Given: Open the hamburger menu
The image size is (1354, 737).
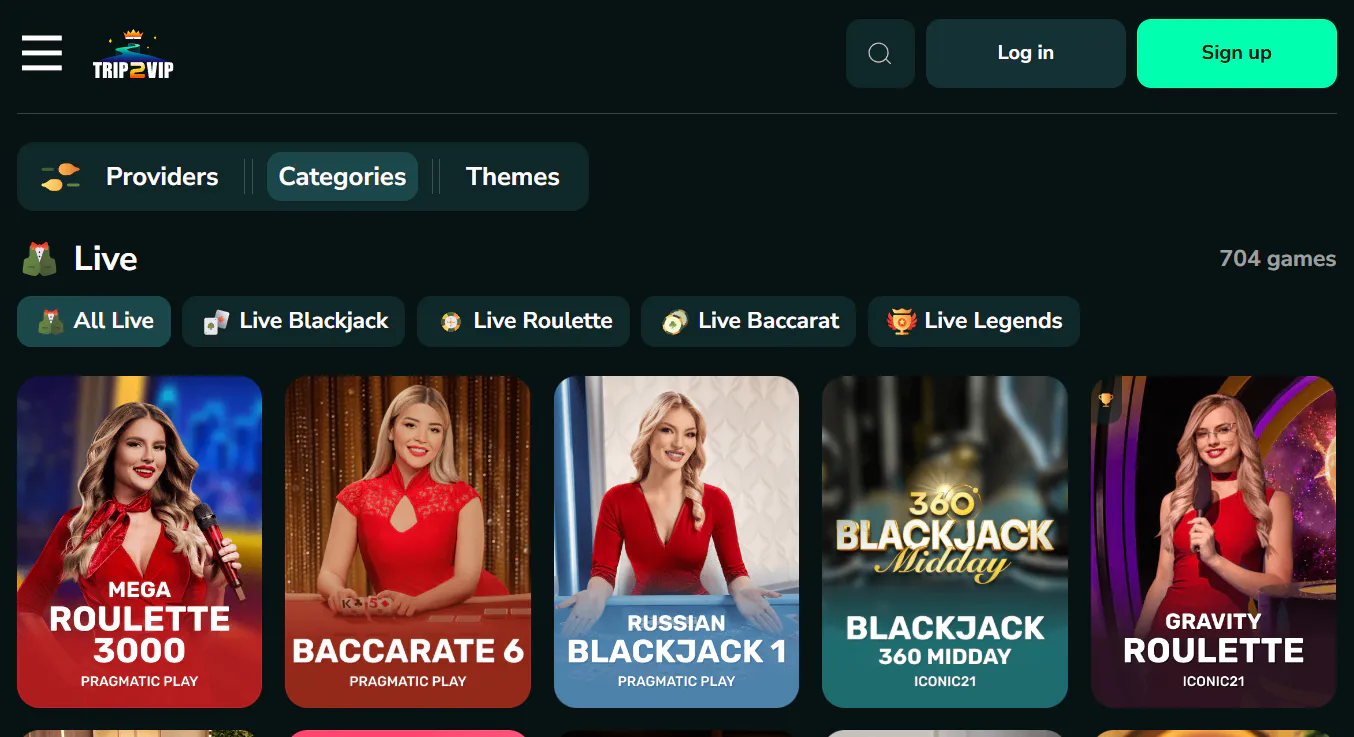Looking at the screenshot, I should tap(42, 53).
